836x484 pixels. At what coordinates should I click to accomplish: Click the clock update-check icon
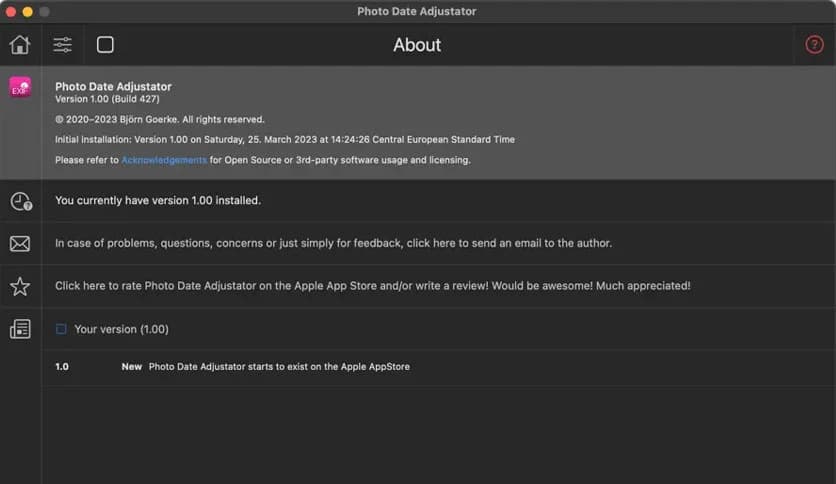click(20, 201)
